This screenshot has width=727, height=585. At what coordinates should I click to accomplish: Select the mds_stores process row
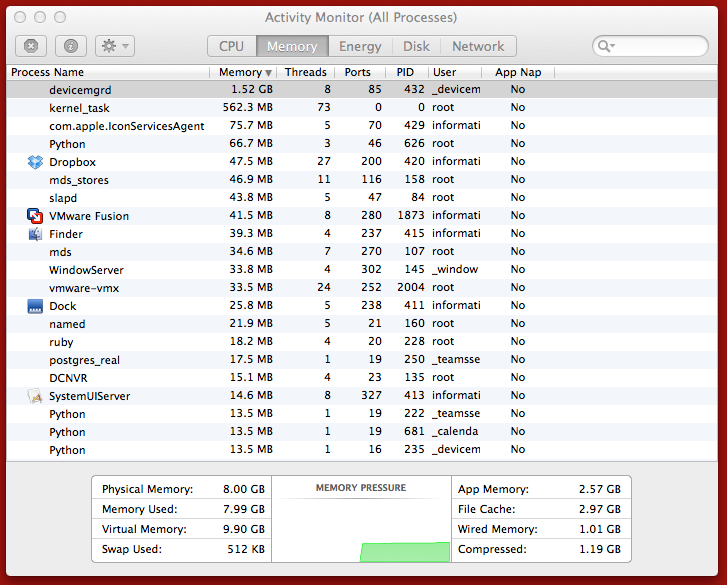coord(362,180)
